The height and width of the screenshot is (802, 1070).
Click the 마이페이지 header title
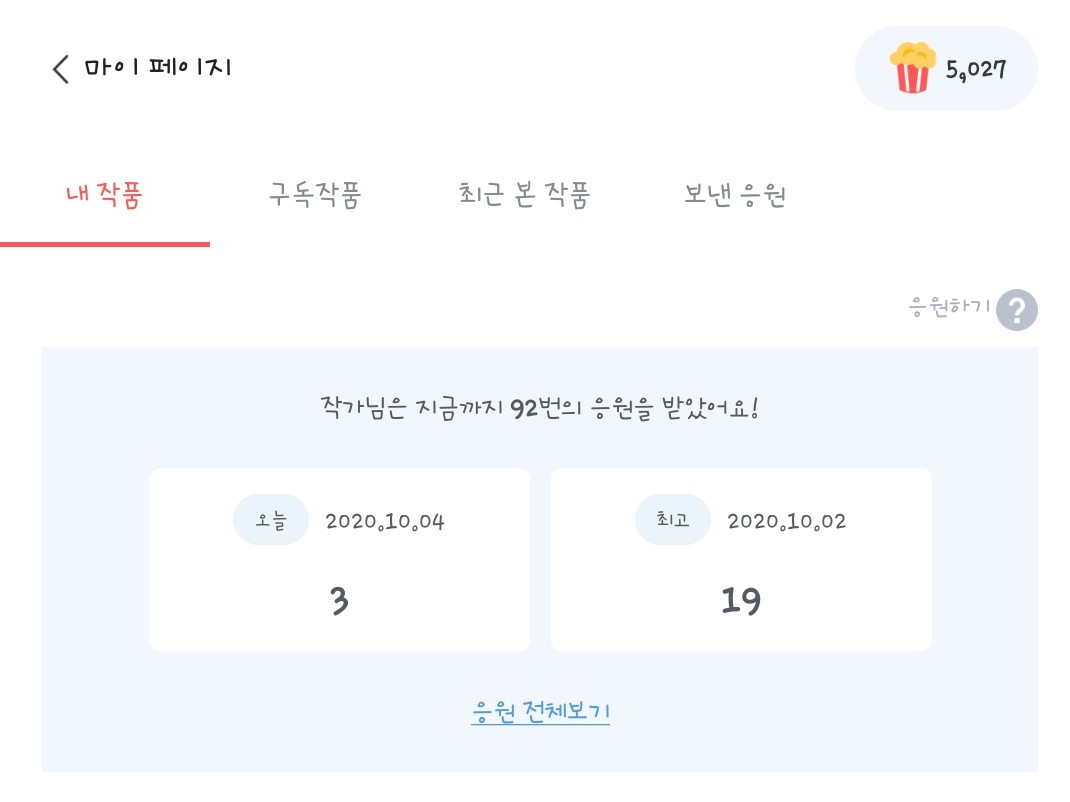tap(158, 68)
